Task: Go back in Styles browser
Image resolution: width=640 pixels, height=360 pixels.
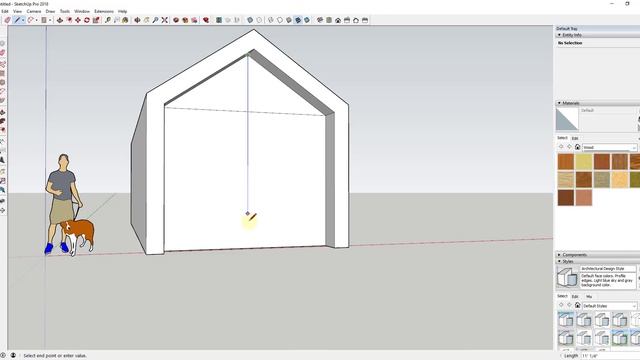Action: tap(561, 305)
